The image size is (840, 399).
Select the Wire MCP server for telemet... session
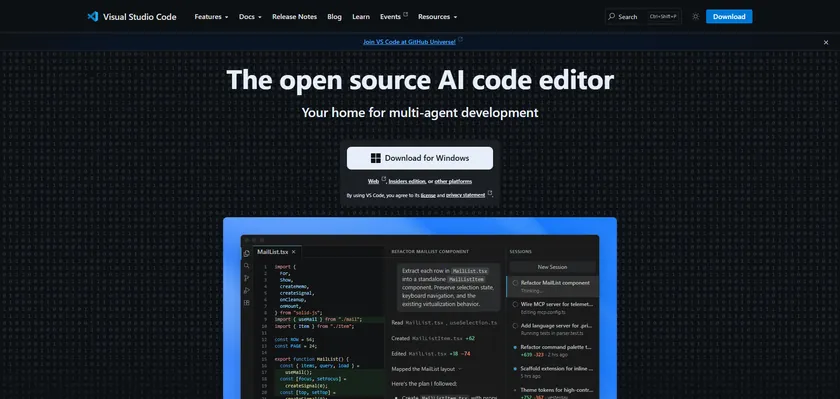tap(552, 307)
